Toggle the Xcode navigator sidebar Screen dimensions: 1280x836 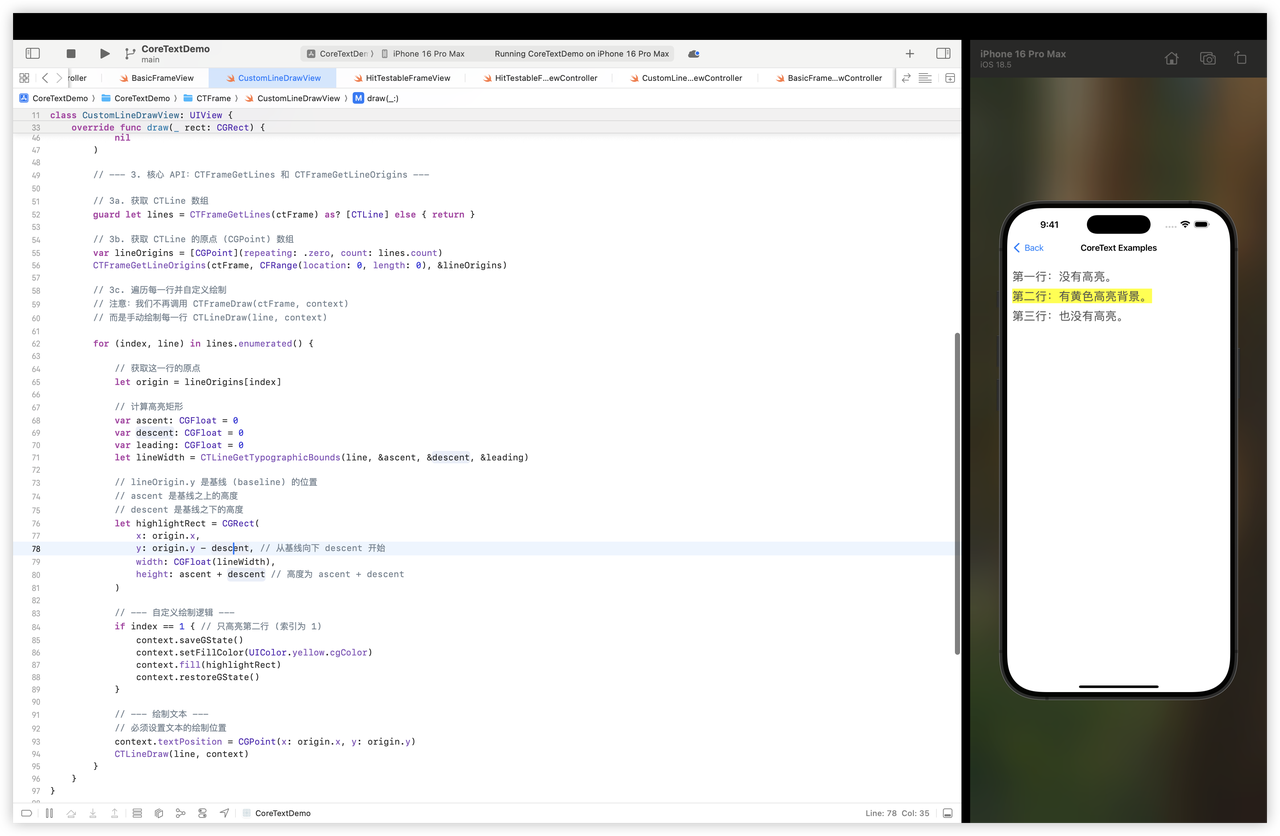click(32, 53)
